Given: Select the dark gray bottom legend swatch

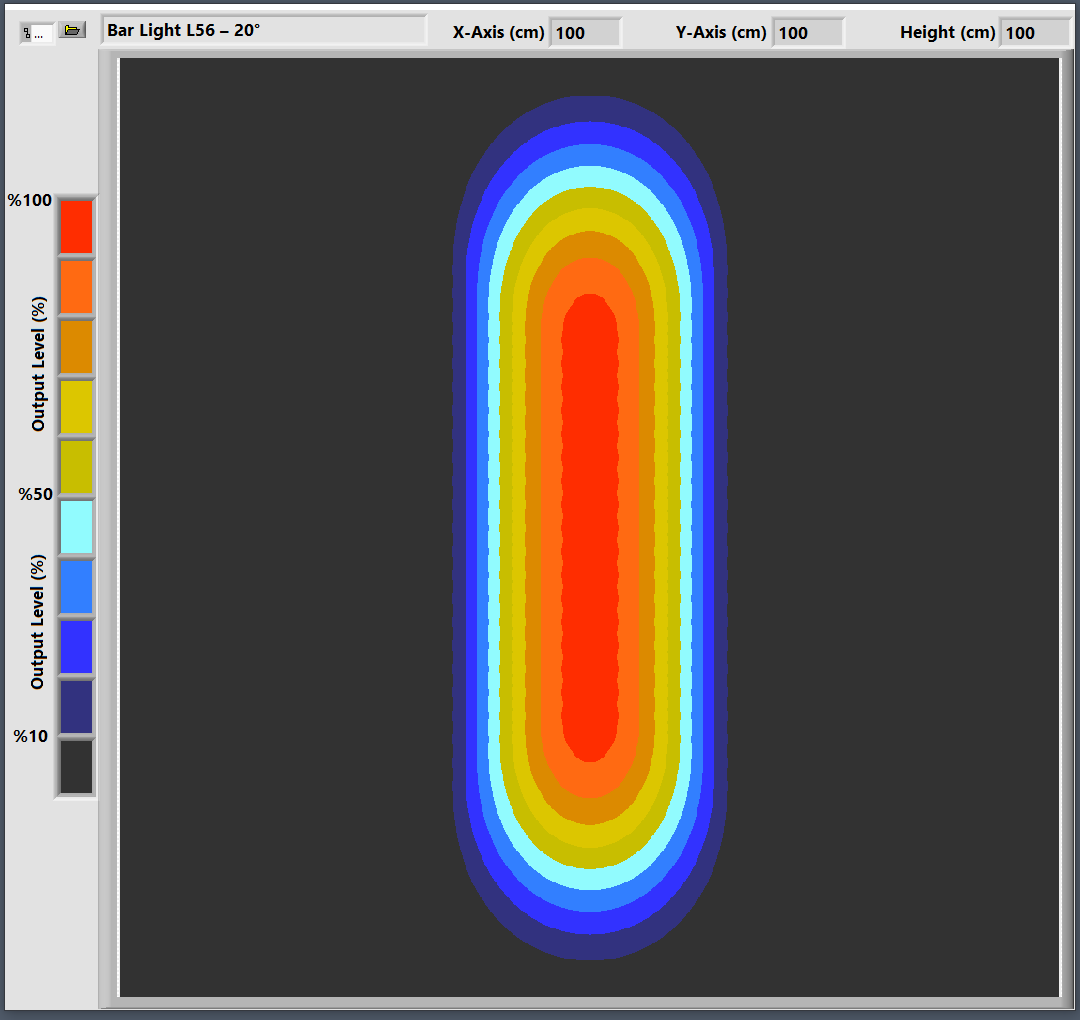Looking at the screenshot, I should point(76,767).
